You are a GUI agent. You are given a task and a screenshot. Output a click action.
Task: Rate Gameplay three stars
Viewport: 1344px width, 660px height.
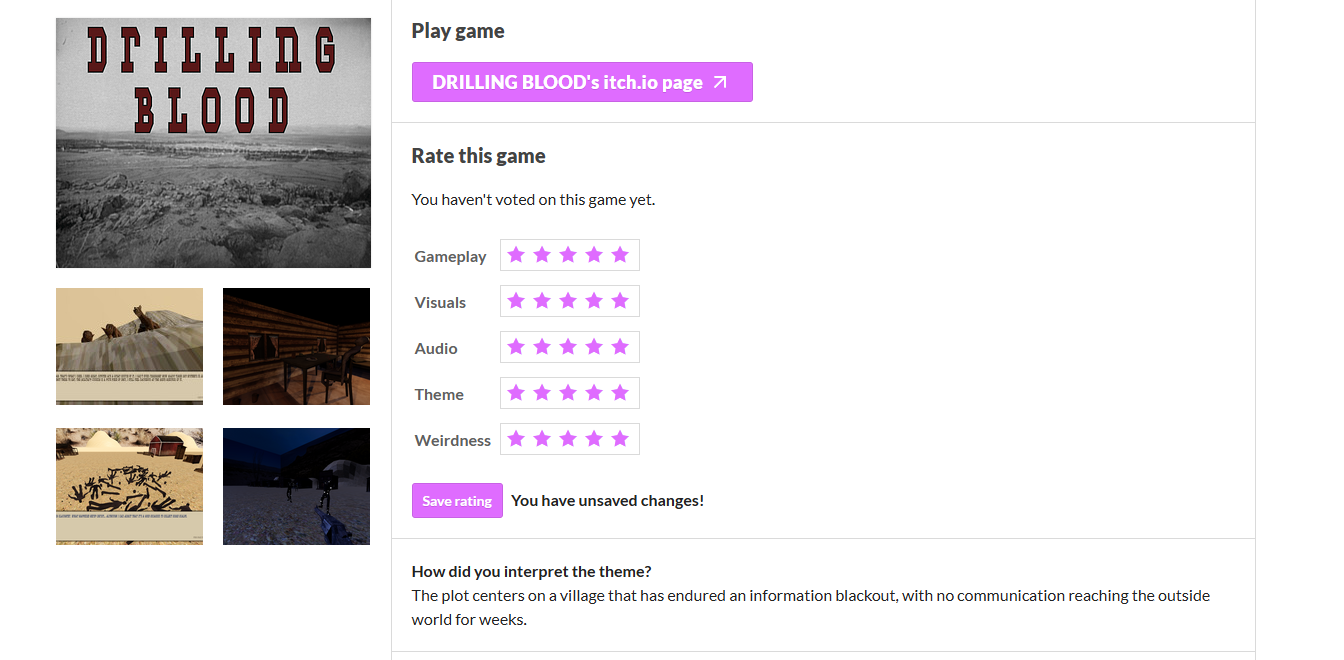568,255
